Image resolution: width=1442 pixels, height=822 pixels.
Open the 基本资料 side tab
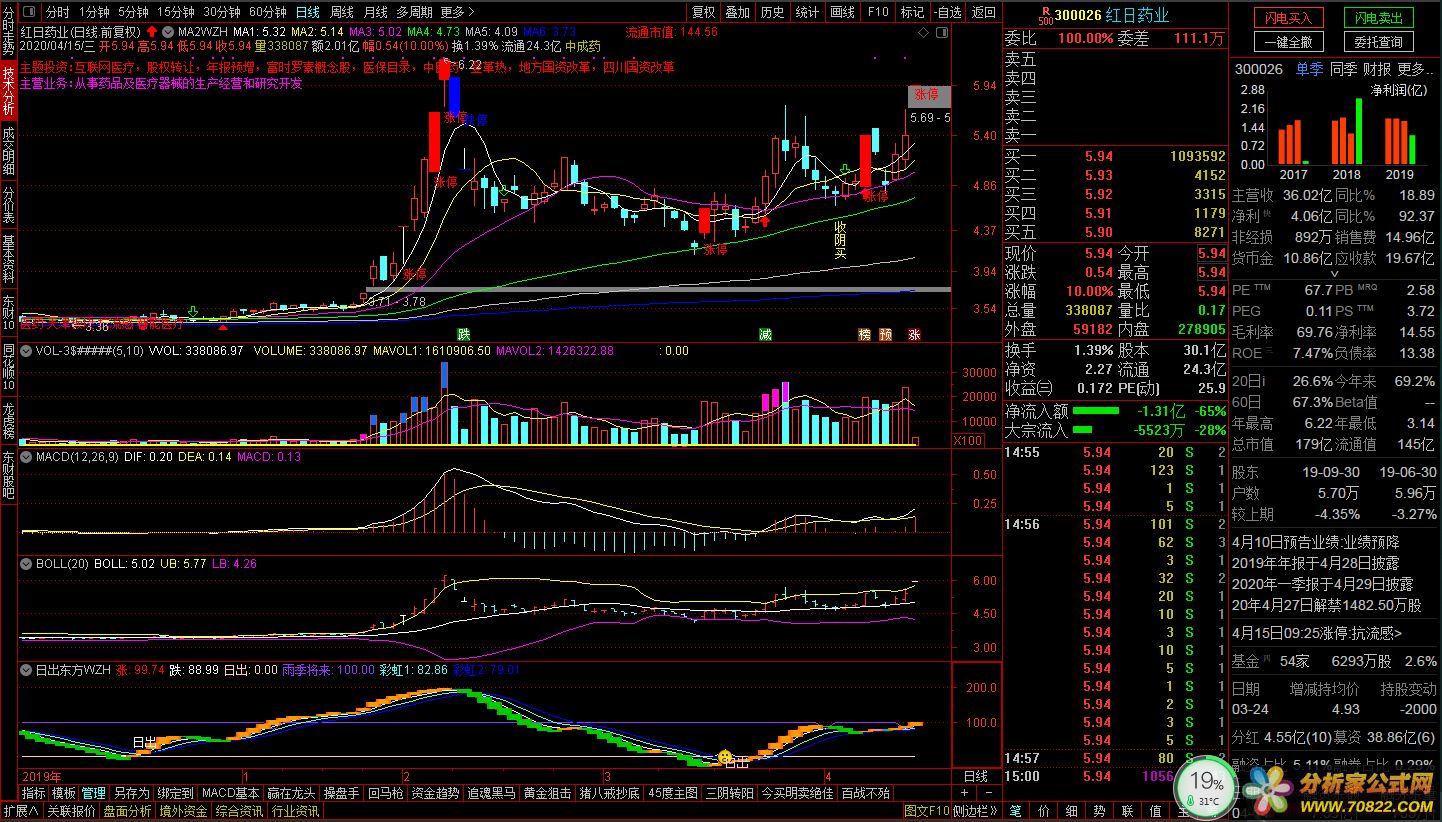[8, 260]
